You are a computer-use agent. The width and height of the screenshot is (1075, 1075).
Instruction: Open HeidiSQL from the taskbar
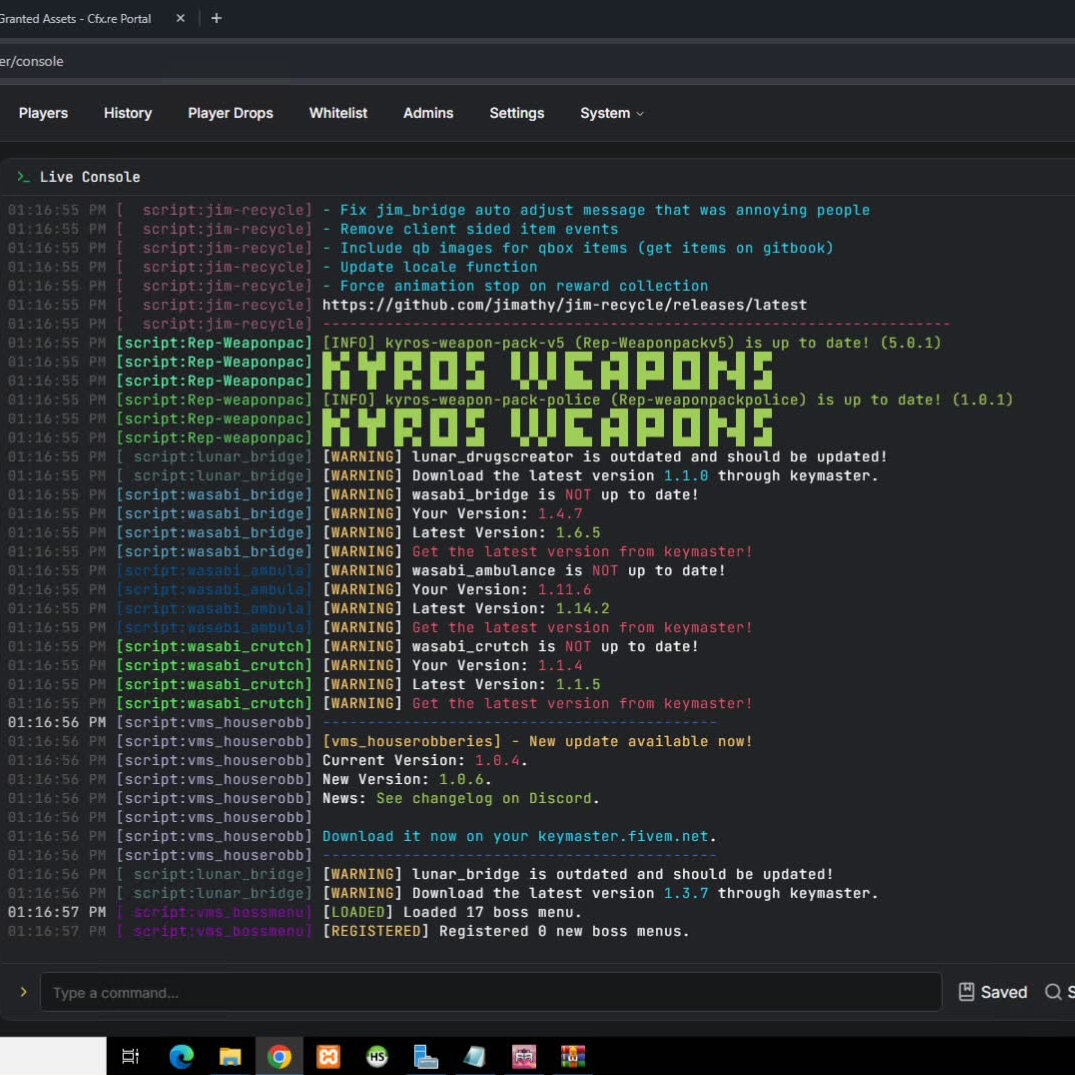tap(377, 1056)
